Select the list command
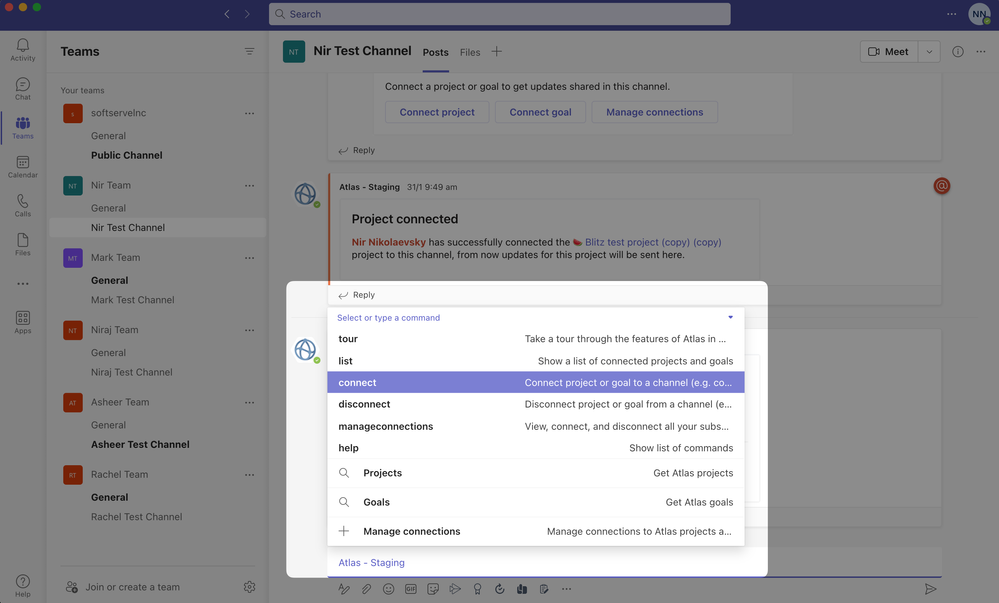 click(x=536, y=361)
